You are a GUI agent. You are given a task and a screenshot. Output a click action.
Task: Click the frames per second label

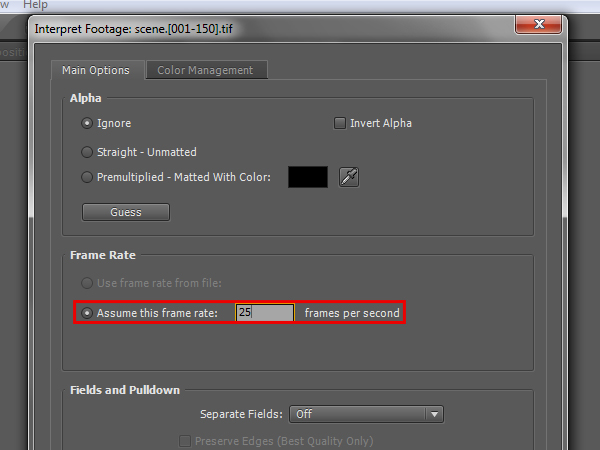pyautogui.click(x=352, y=313)
